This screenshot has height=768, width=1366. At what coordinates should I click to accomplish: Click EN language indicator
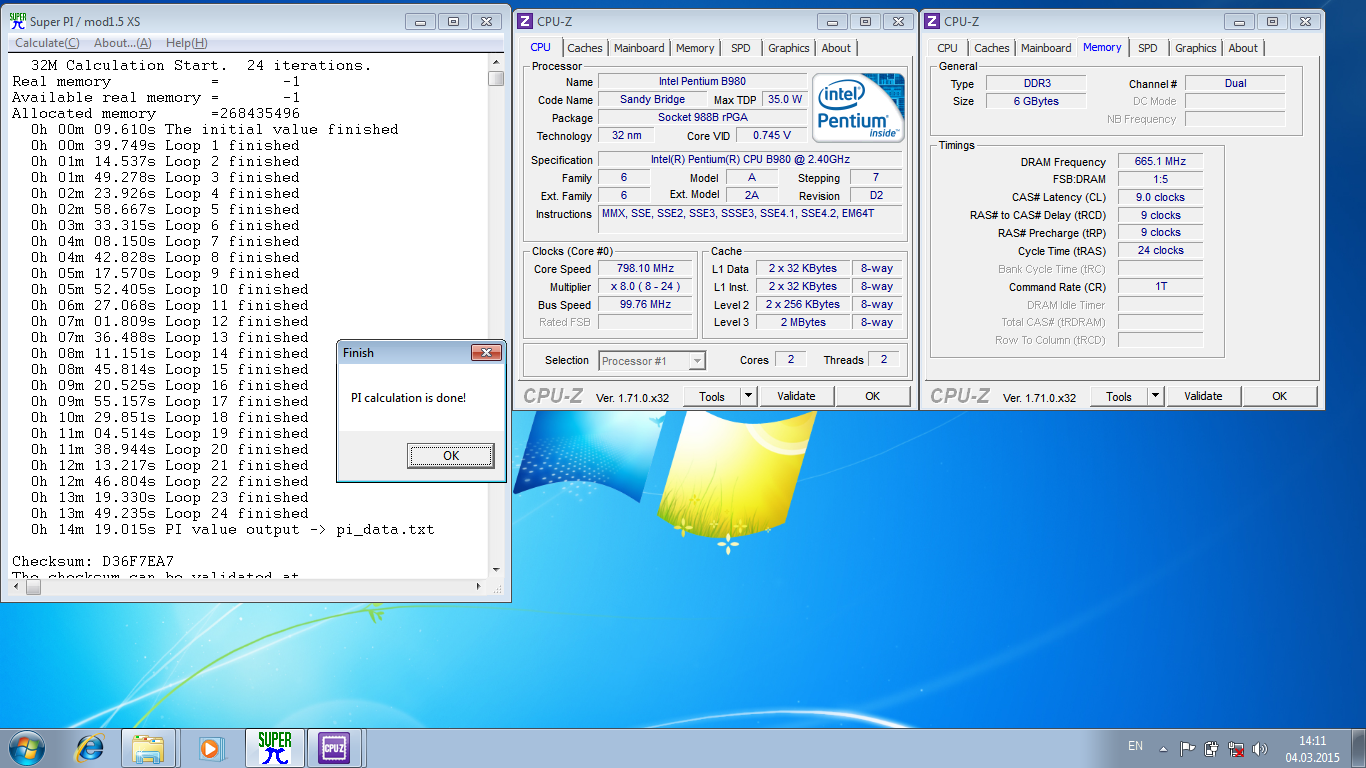point(1135,746)
